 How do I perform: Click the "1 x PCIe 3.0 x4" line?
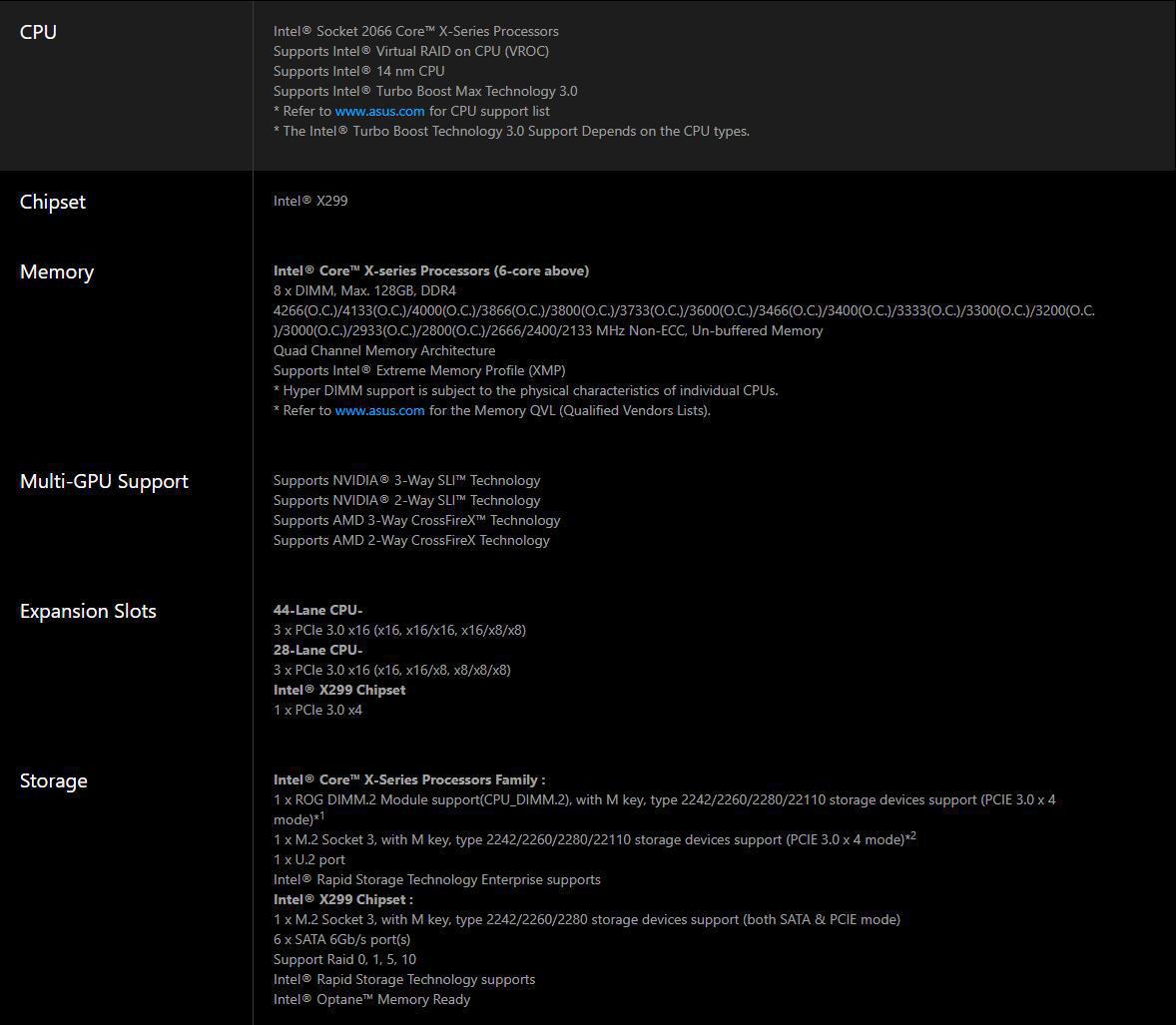click(x=318, y=710)
